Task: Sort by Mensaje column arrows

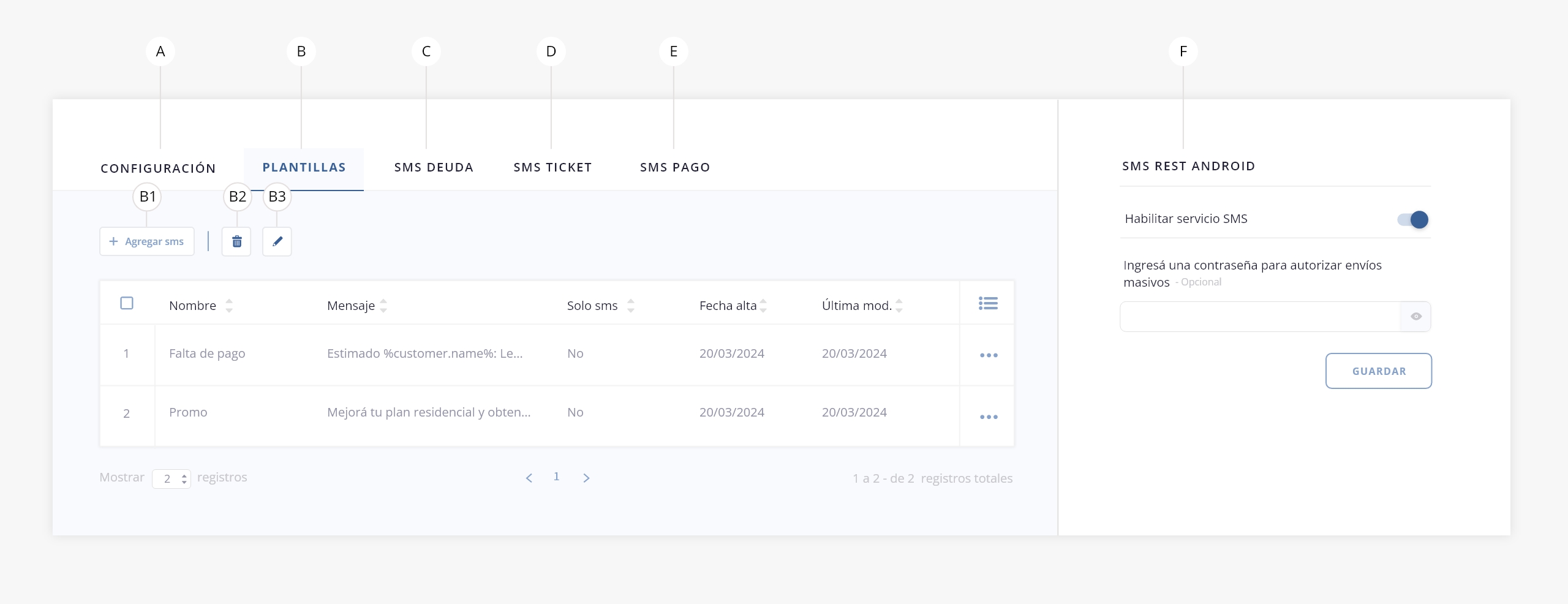Action: (x=383, y=306)
